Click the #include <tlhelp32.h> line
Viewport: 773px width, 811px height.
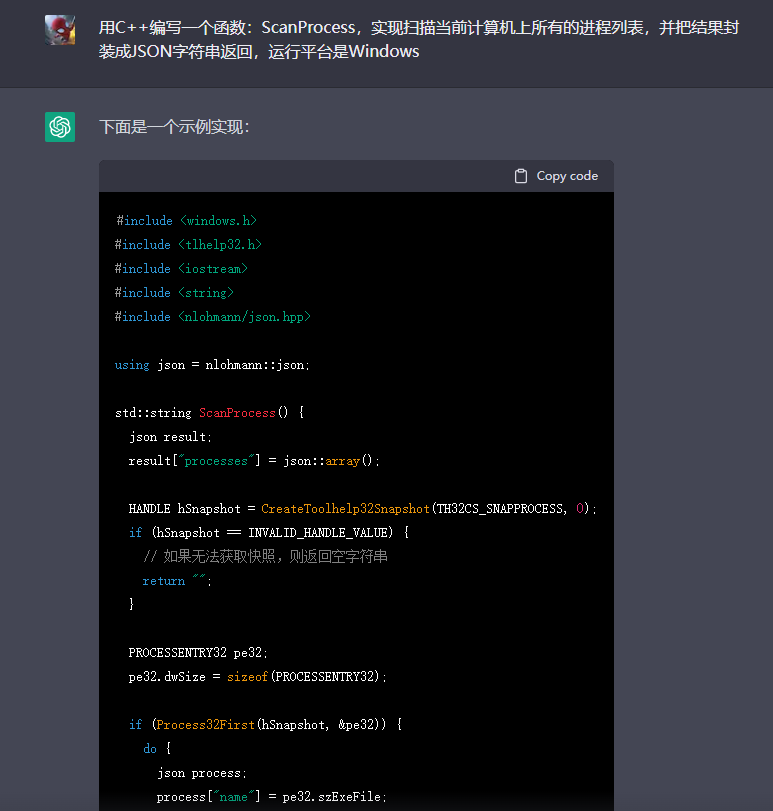188,244
